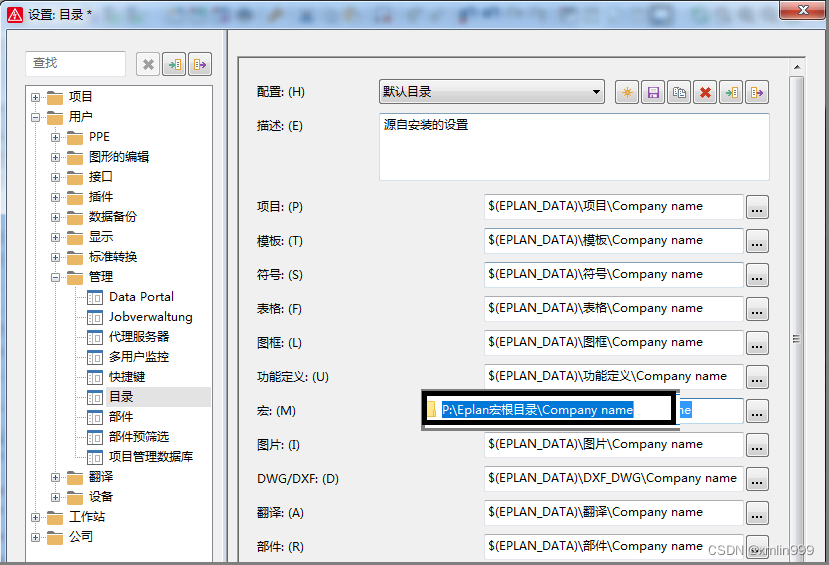Click the export icon in the configuration toolbar
The height and width of the screenshot is (565, 829).
tap(757, 92)
